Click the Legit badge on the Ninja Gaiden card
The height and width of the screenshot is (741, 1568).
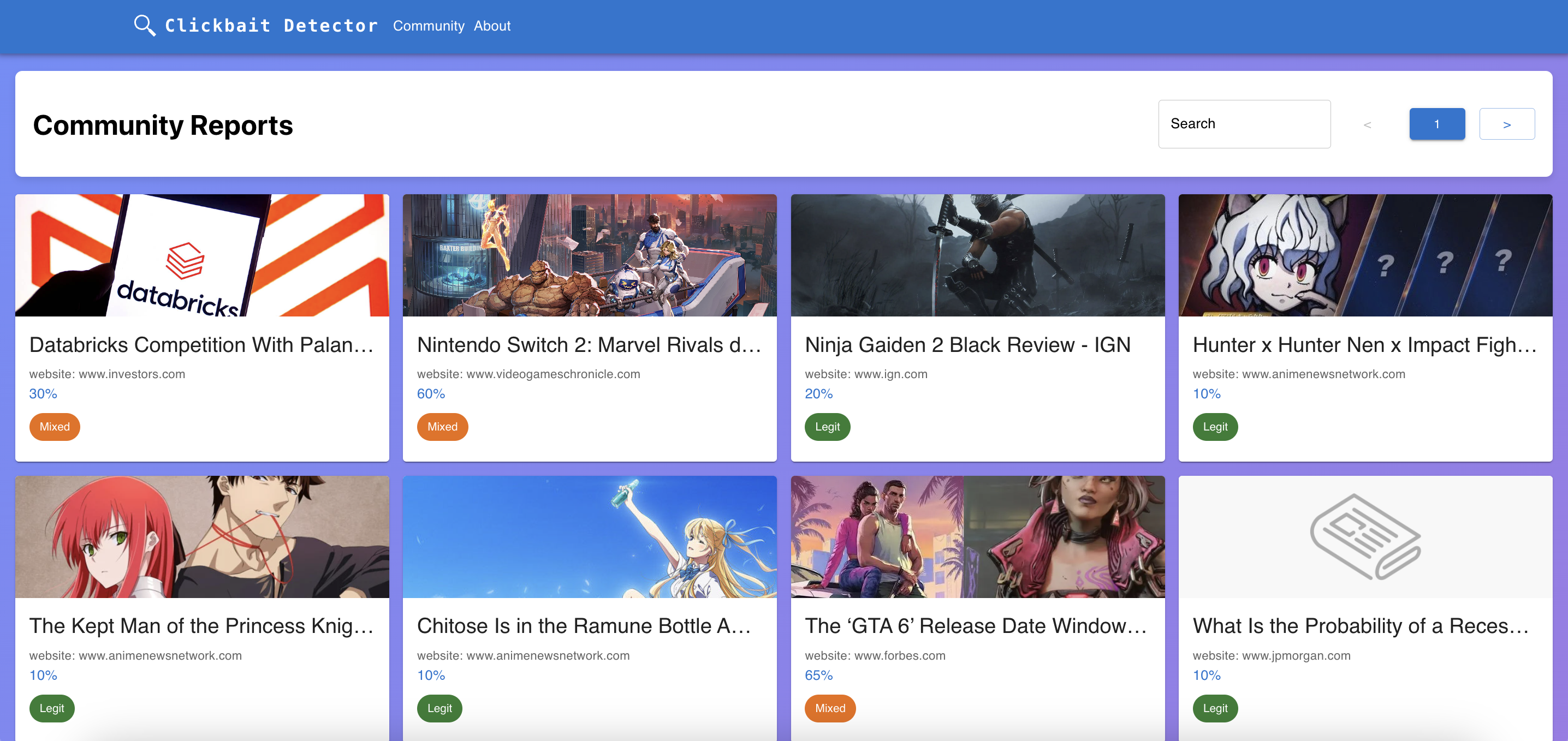[x=827, y=427]
